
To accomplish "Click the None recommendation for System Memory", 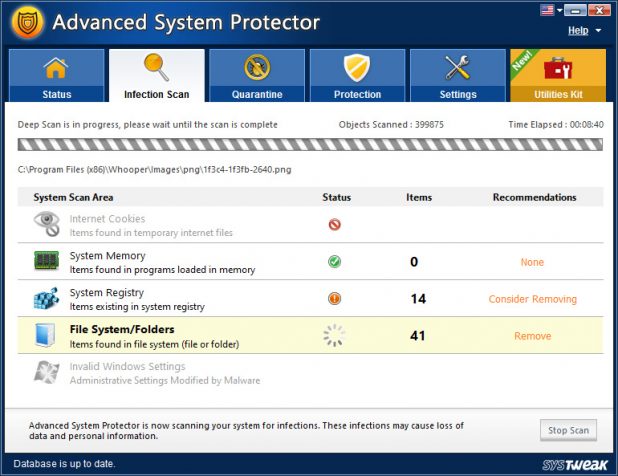I will click(532, 262).
